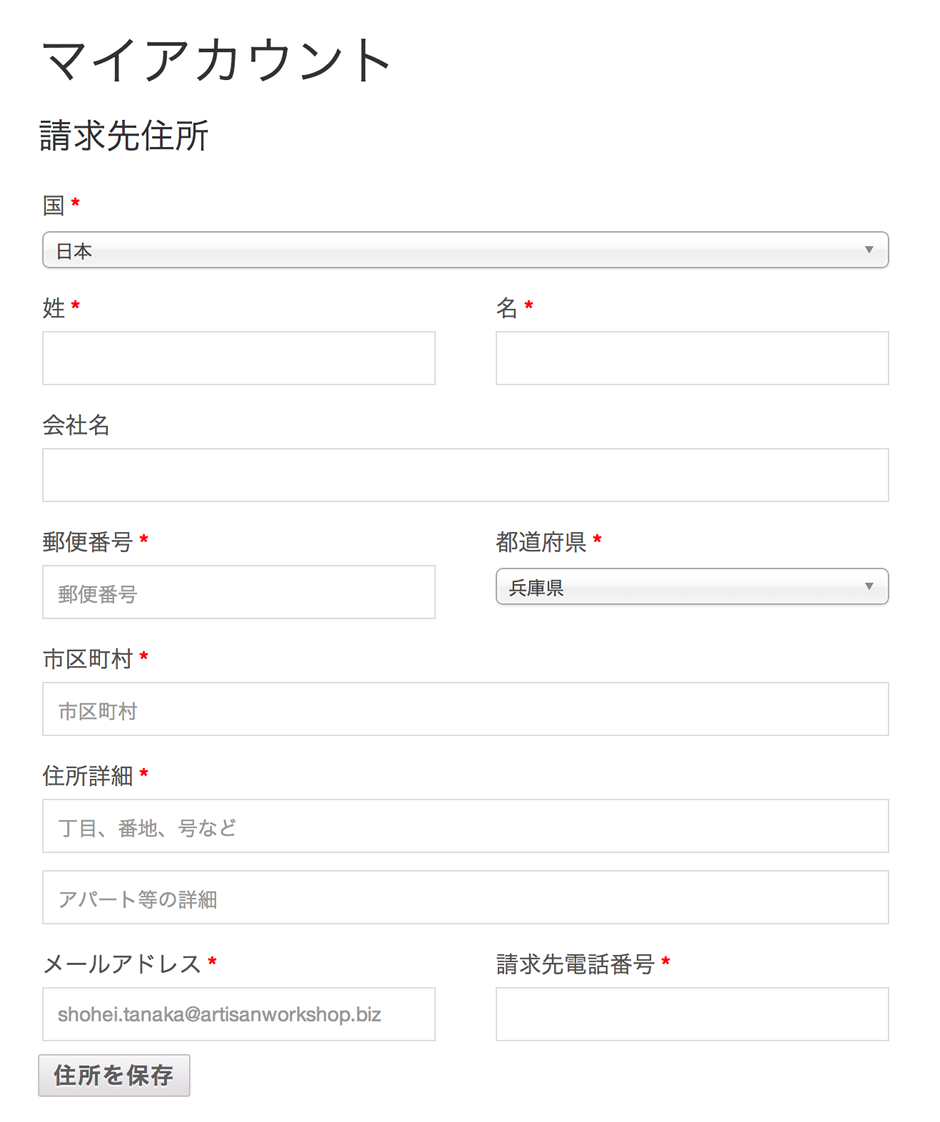Screen dimensions: 940x1122
Task: Open the 都道府県 dropdown showing 兵庫県
Action: click(692, 587)
